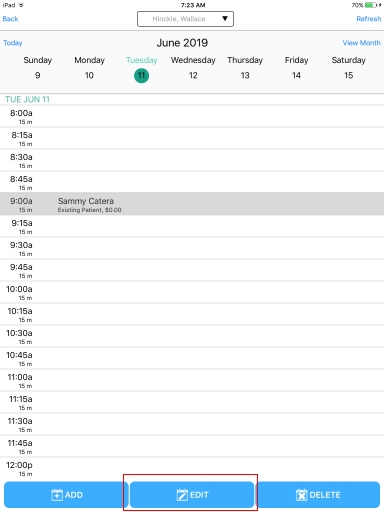
Task: Refresh the schedule
Action: pos(369,19)
